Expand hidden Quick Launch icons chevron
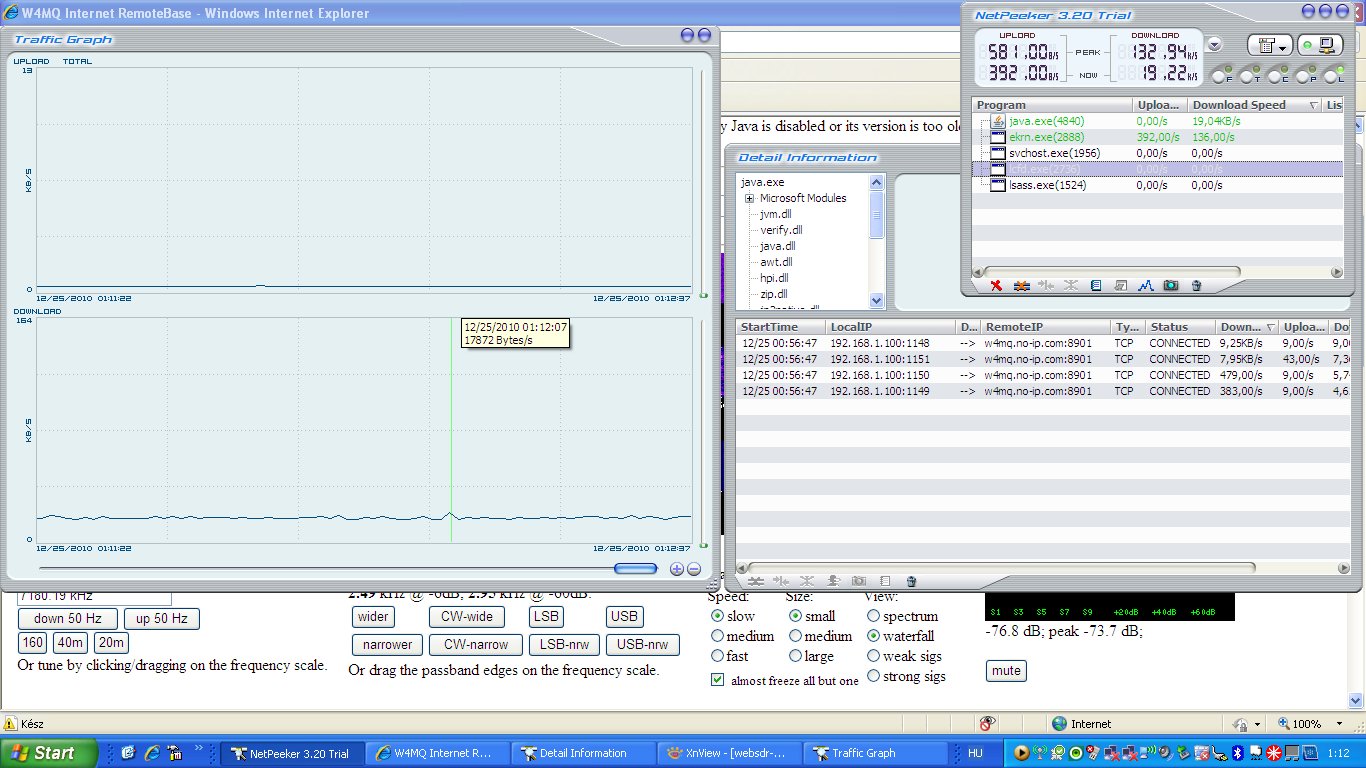1366x768 pixels. (x=200, y=748)
